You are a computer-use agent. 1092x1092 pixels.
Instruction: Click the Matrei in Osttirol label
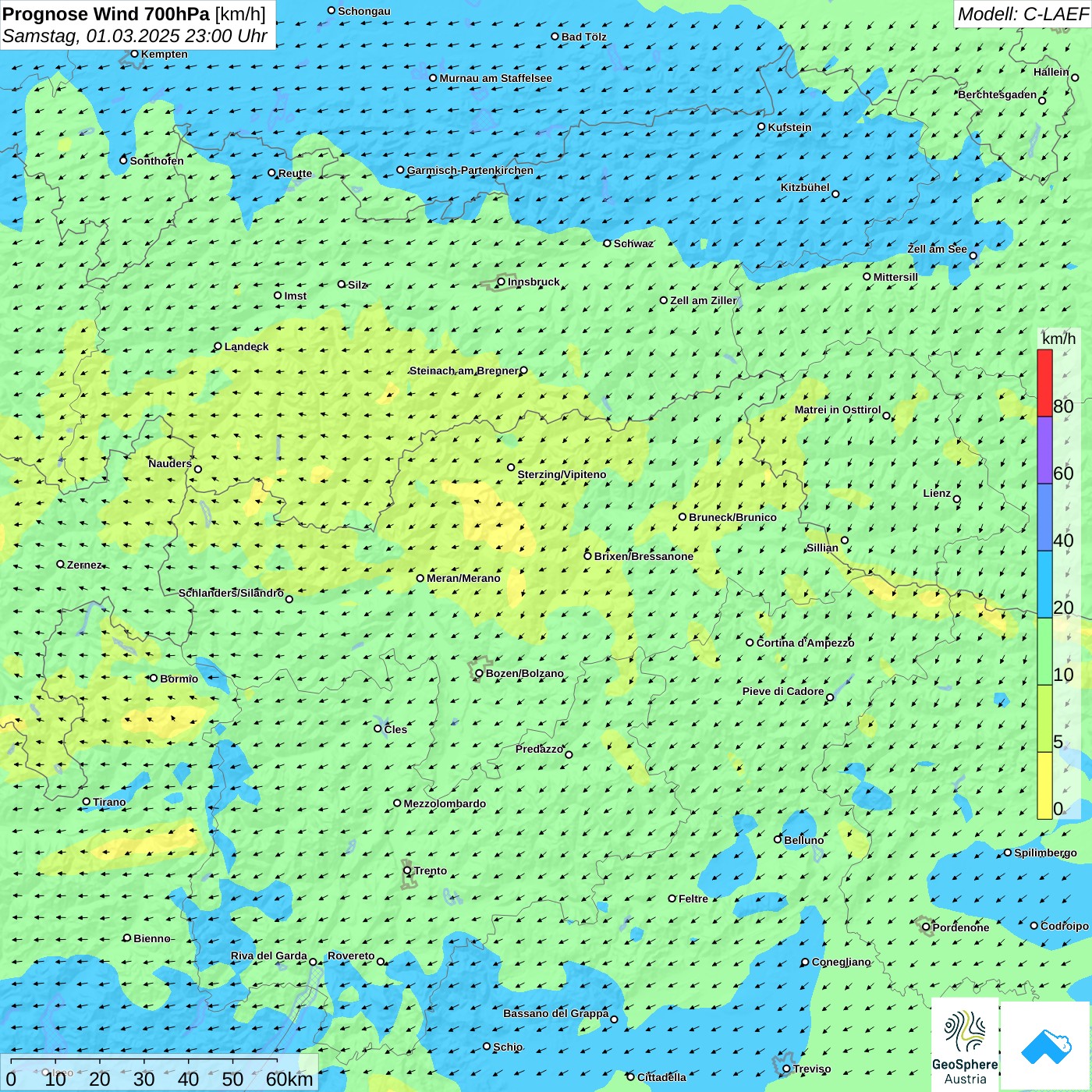click(838, 409)
